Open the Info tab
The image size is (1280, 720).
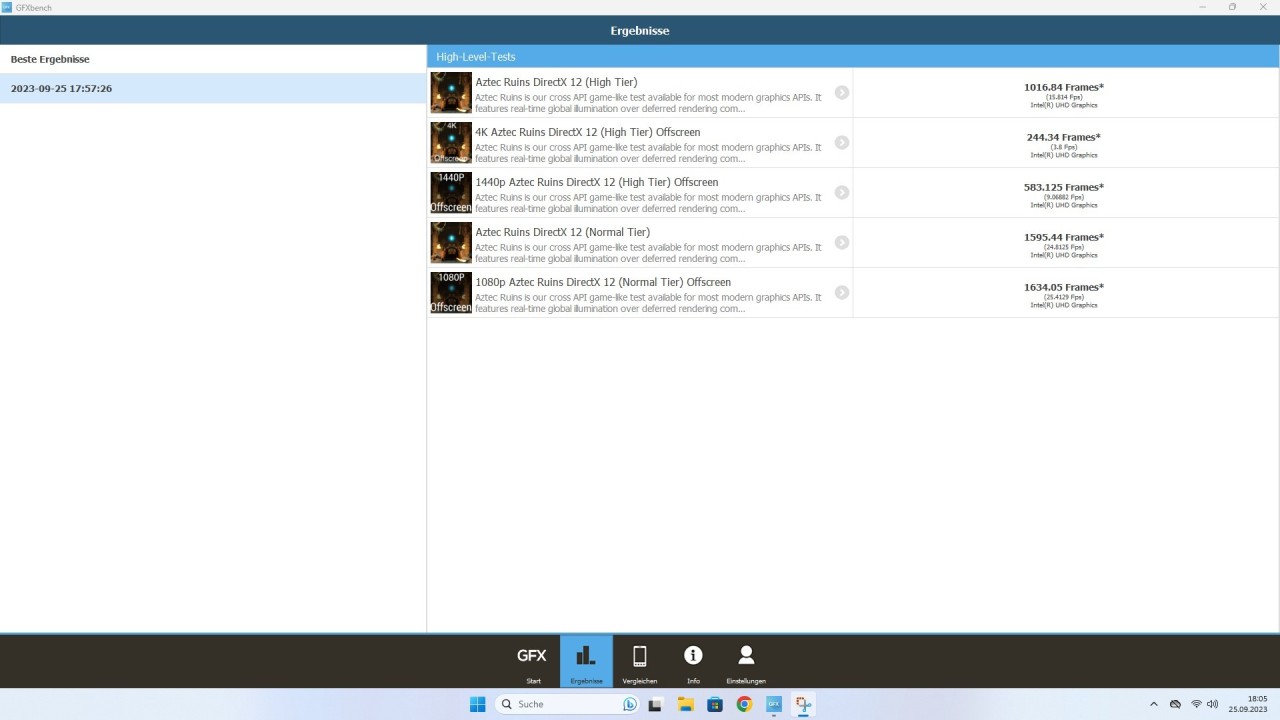point(693,661)
